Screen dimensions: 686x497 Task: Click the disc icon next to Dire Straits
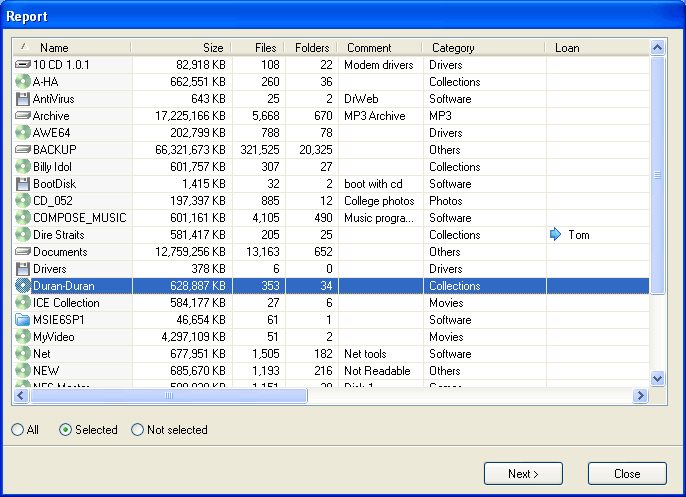23,235
